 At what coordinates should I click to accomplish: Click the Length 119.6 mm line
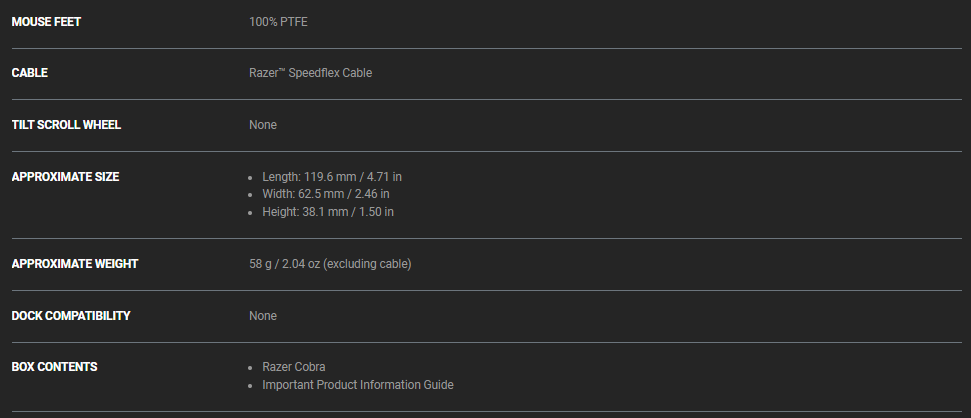coord(332,177)
